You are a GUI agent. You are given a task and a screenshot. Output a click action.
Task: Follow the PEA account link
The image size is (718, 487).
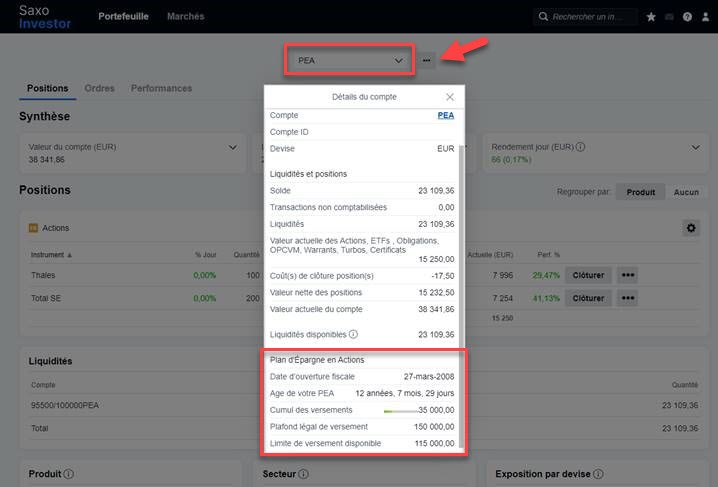[446, 115]
